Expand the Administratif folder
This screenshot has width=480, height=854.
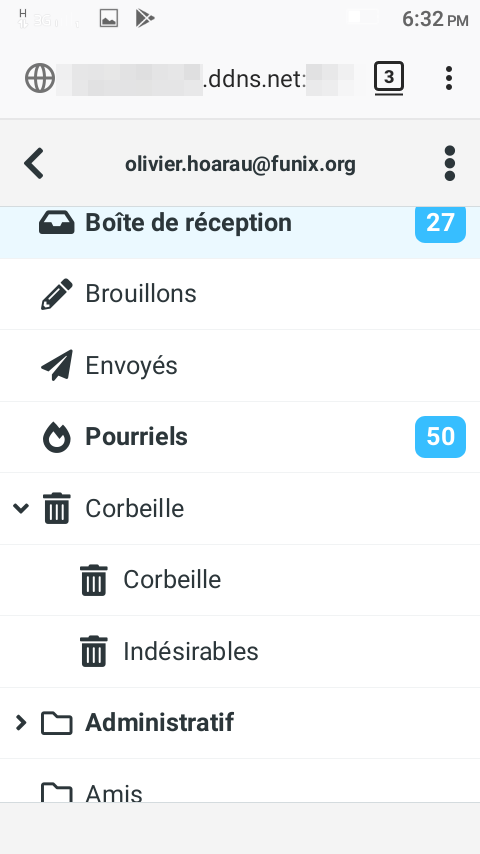coord(21,722)
